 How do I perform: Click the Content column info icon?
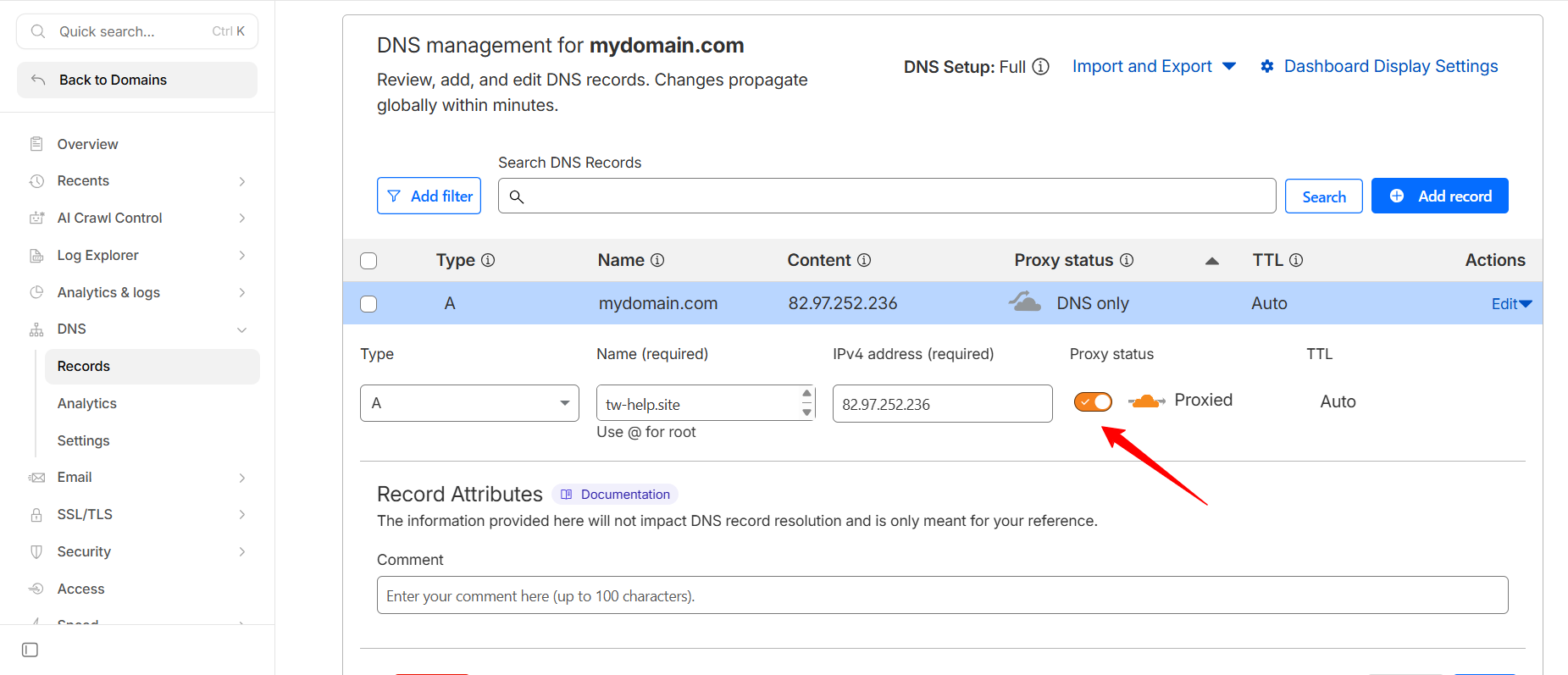point(864,260)
